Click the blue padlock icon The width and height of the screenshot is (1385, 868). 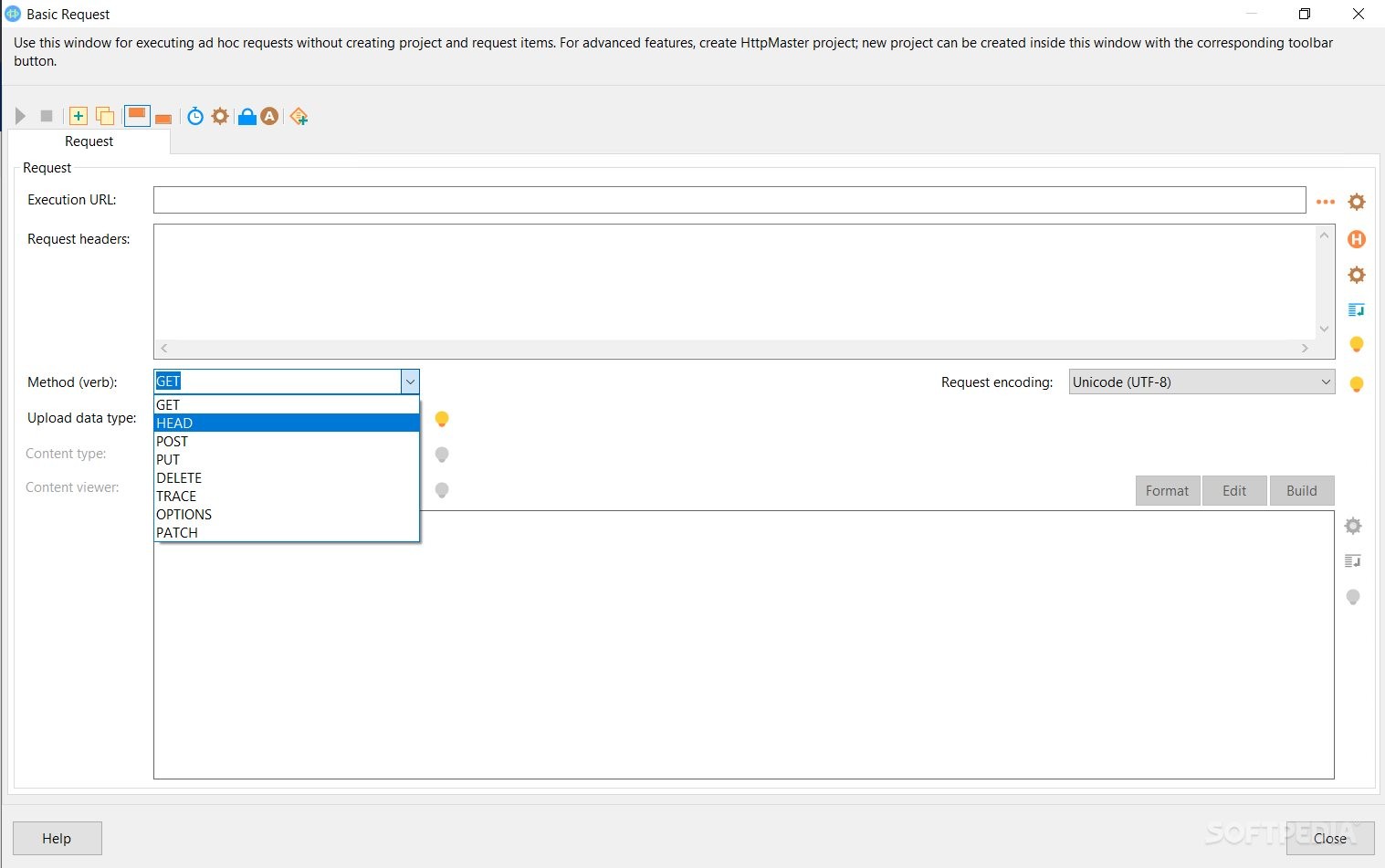pyautogui.click(x=247, y=116)
